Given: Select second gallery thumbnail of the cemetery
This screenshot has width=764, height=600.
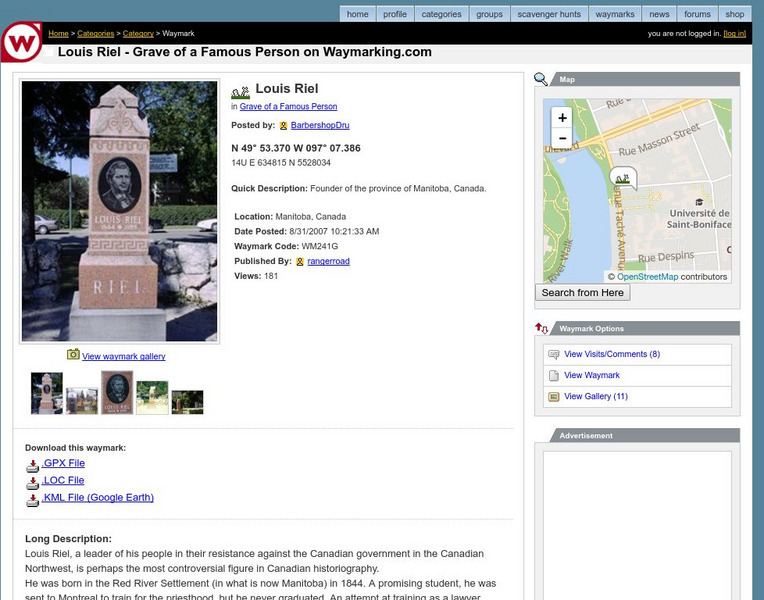Looking at the screenshot, I should pos(82,401).
